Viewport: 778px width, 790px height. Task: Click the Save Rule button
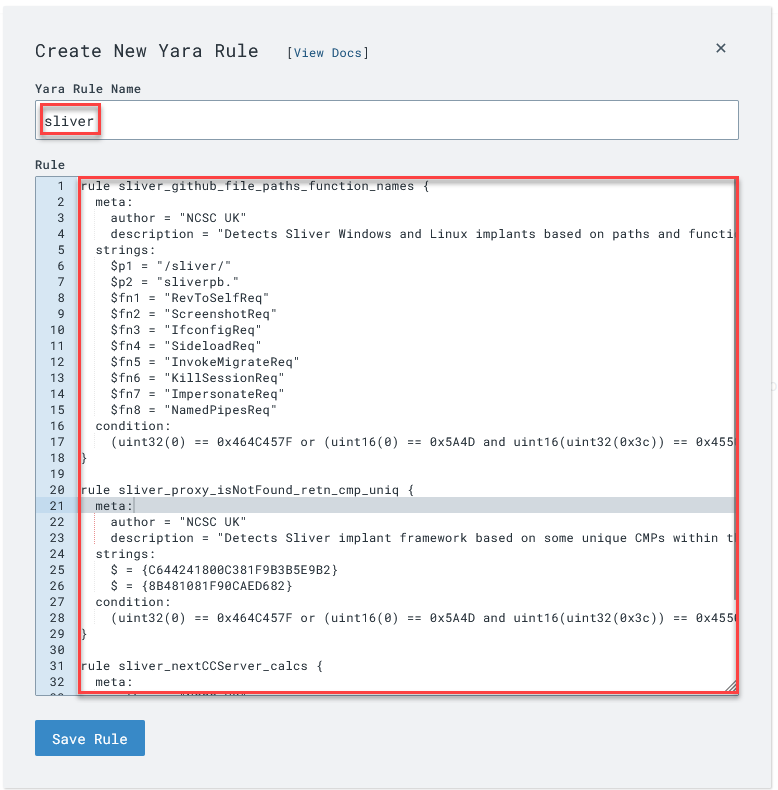pyautogui.click(x=90, y=738)
